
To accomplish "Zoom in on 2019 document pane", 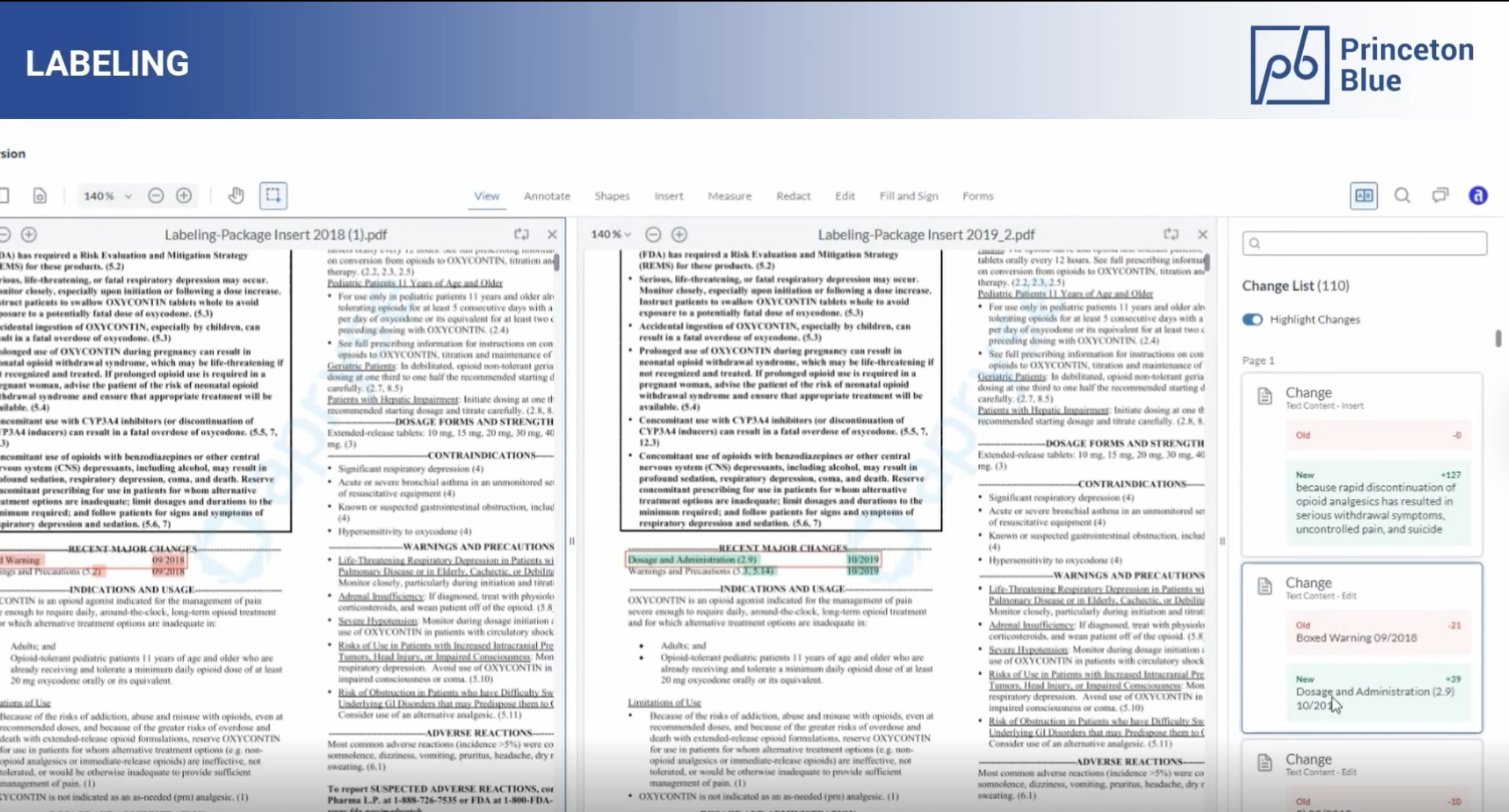I will click(679, 234).
